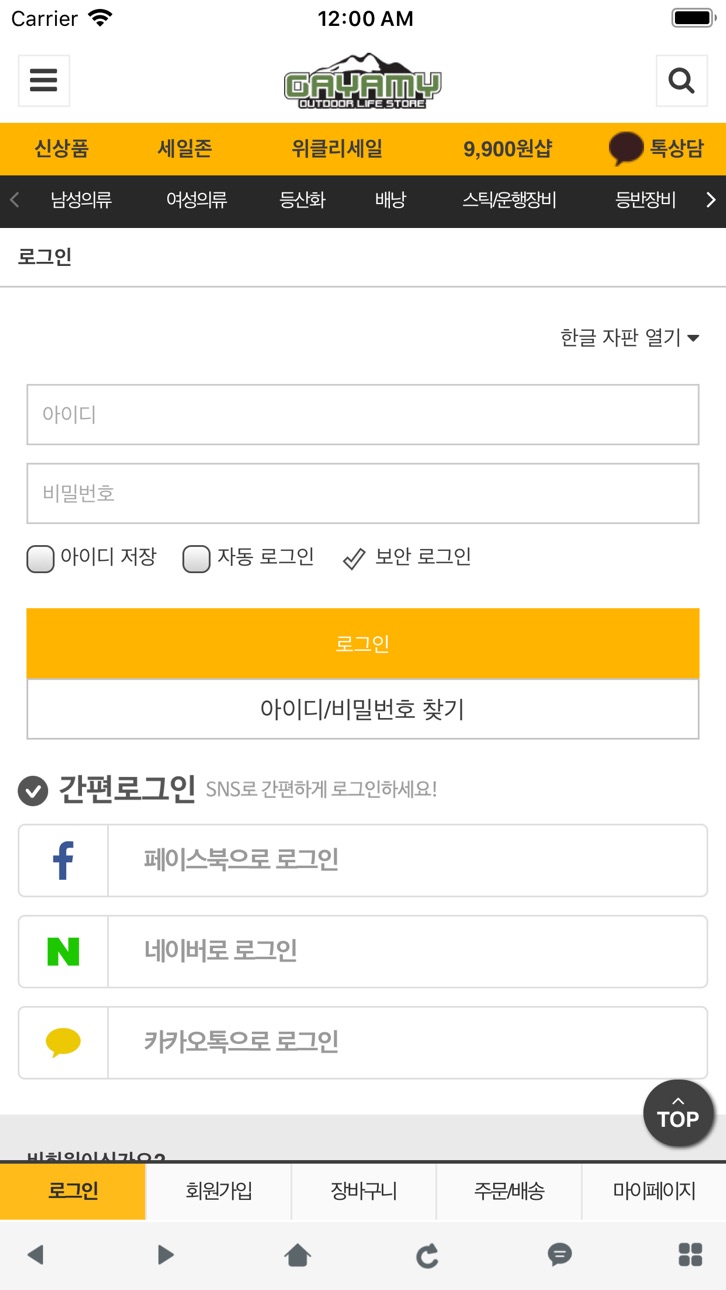Go home via bottom house icon
Viewport: 726px width, 1290px height.
[x=297, y=1255]
